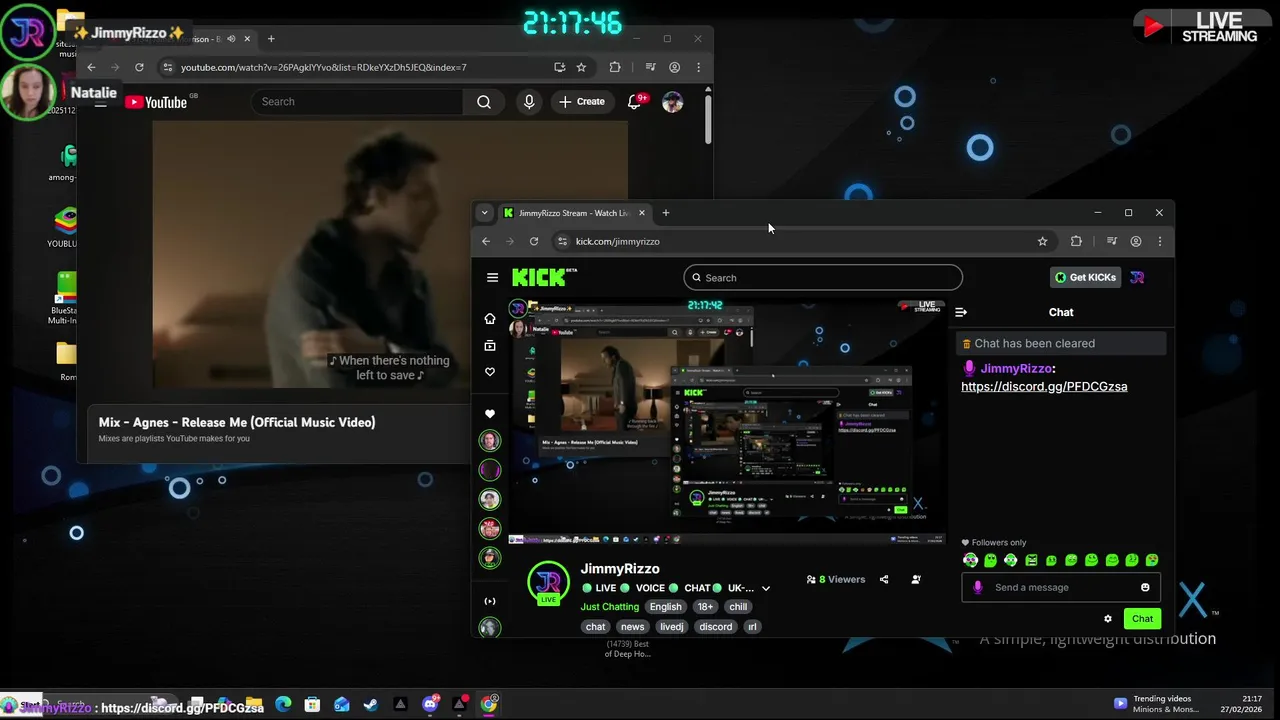Open the Kick browse icon in sidebar

[489, 345]
